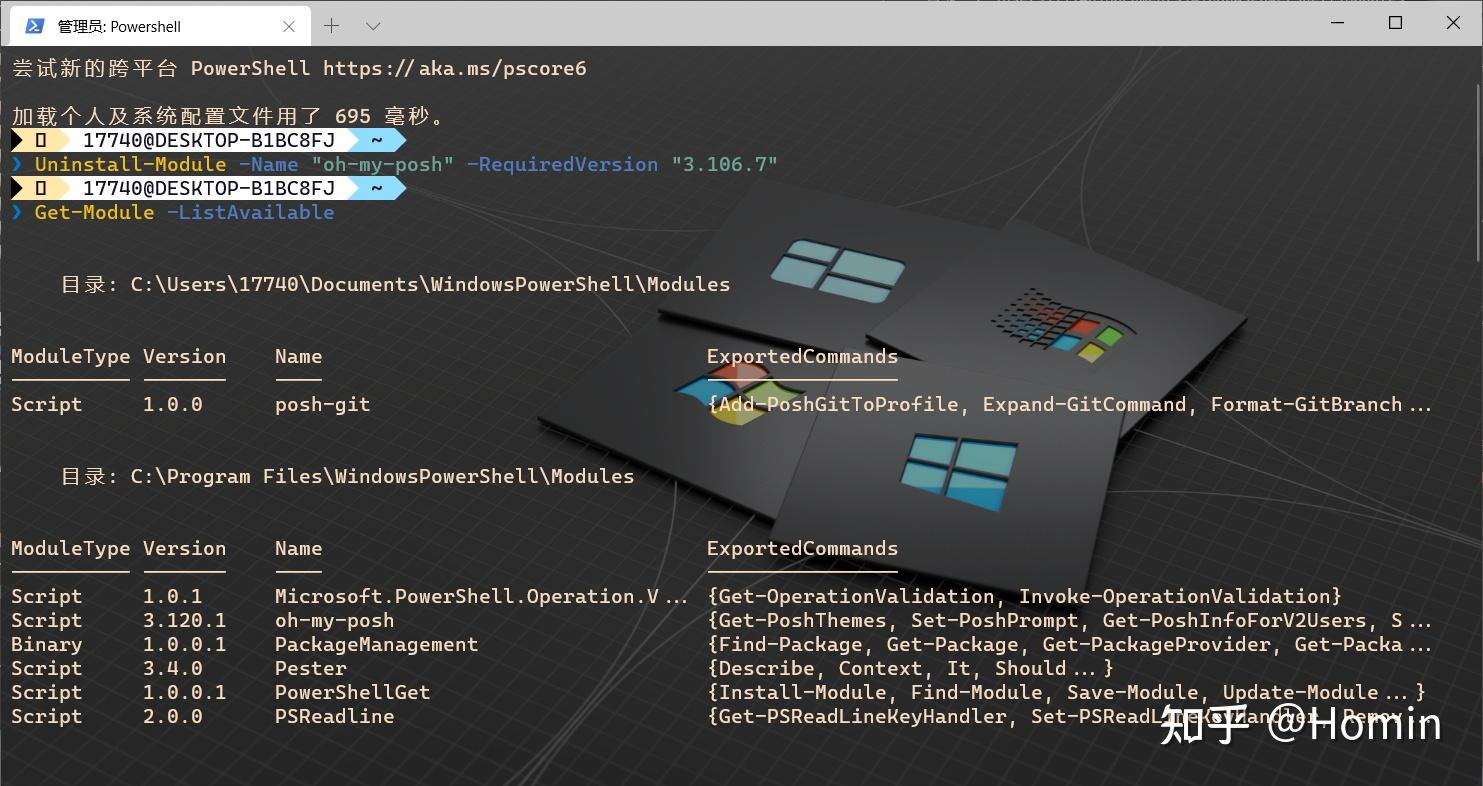Image resolution: width=1483 pixels, height=786 pixels.
Task: Open the link https://aka.ms/pscore6
Action: click(455, 68)
